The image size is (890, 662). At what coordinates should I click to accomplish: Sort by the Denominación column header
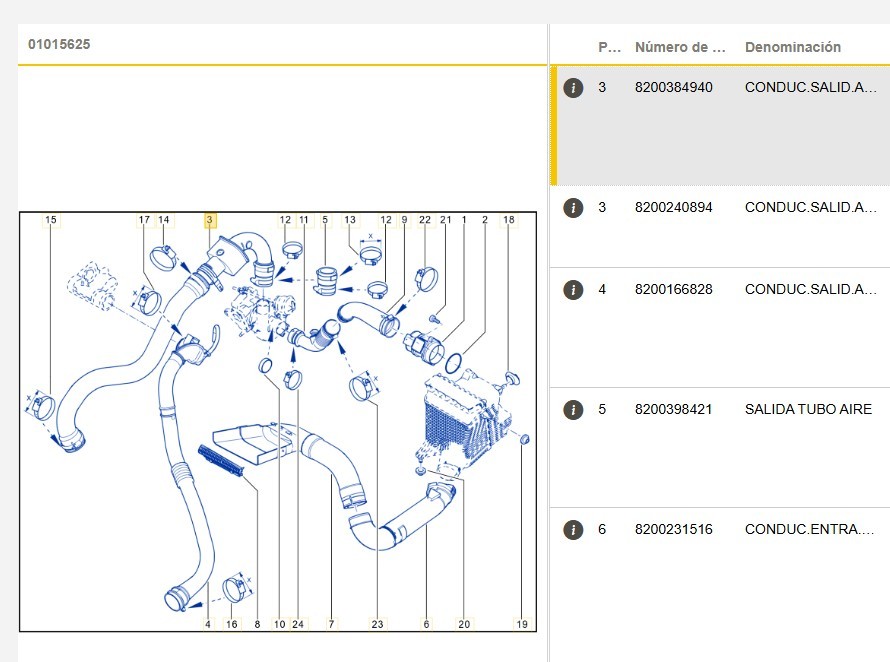[792, 47]
